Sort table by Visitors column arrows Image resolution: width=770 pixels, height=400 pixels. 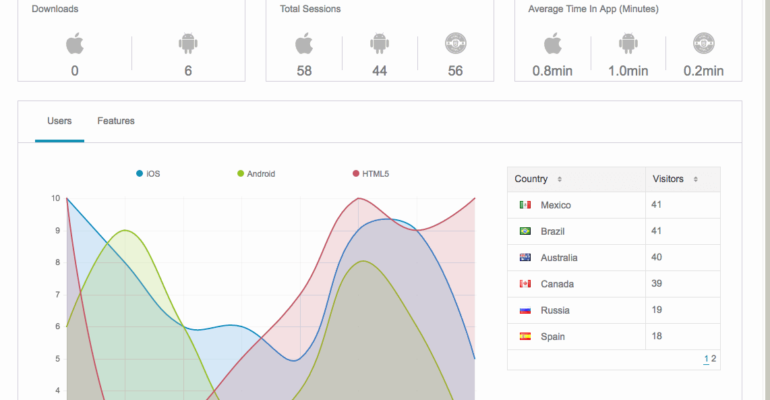pyautogui.click(x=695, y=179)
